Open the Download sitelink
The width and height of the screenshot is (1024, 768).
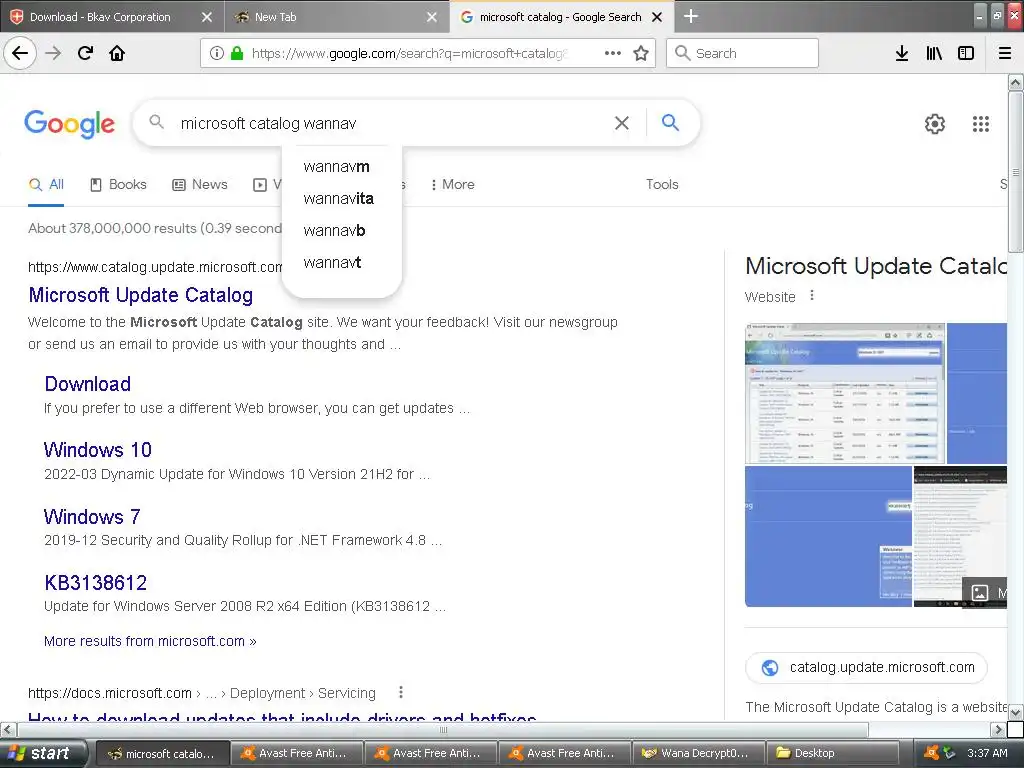[x=88, y=384]
